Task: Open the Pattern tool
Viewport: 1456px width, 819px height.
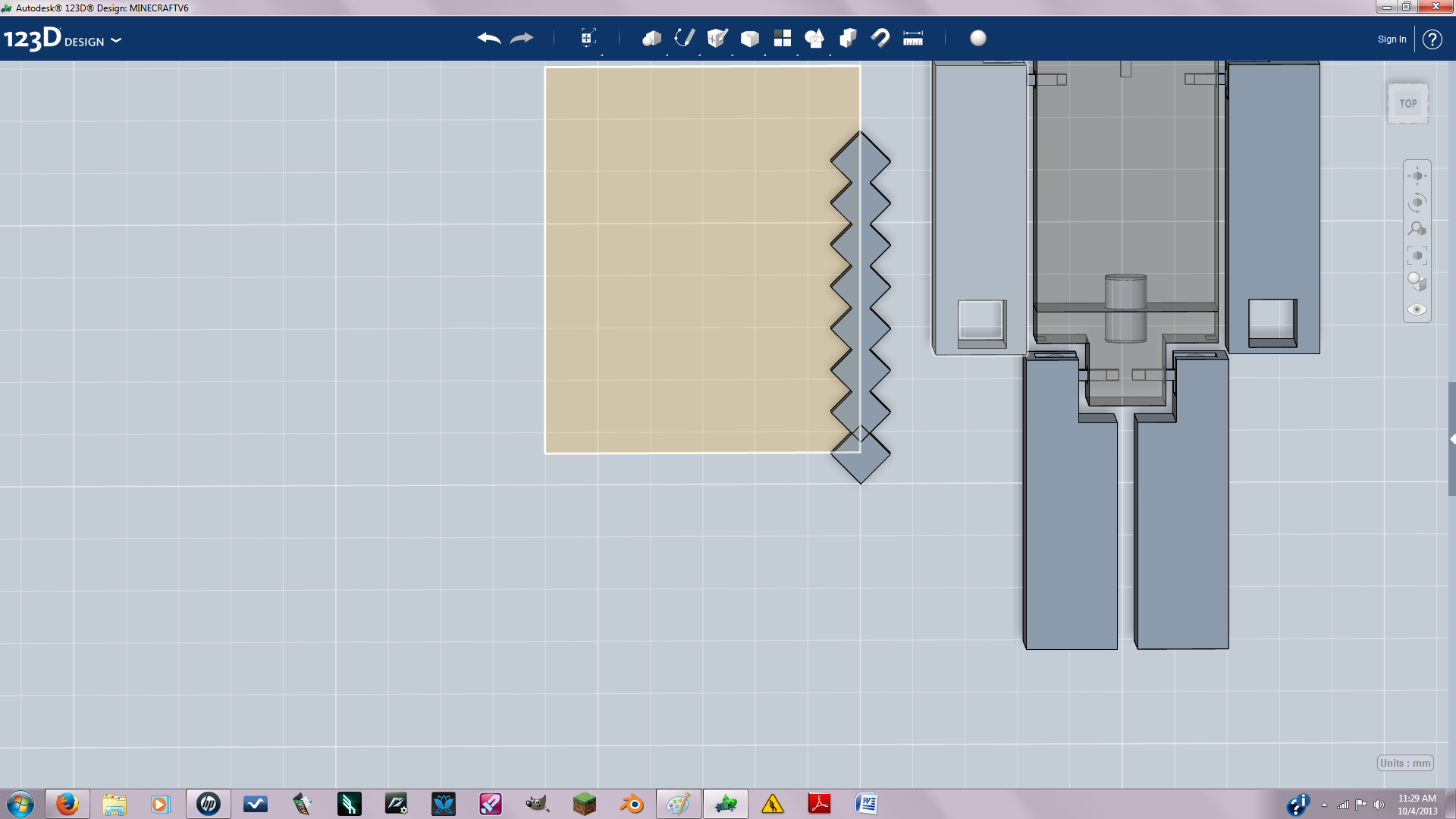Action: (782, 38)
